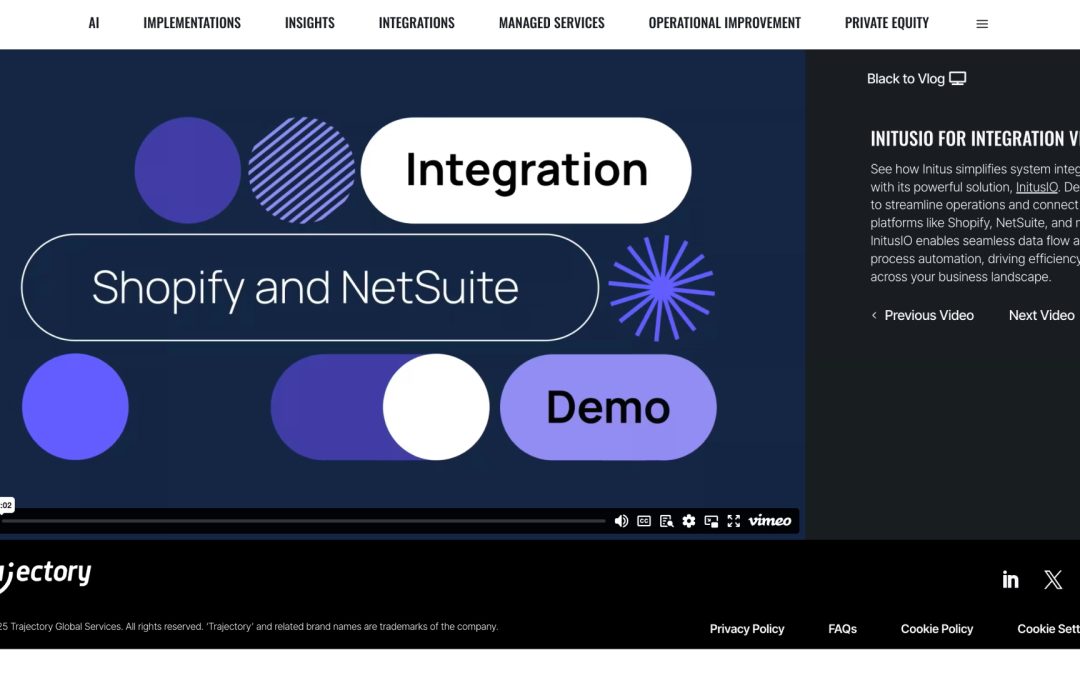Click the InitusIO link in description
This screenshot has width=1080, height=675.
point(1036,187)
